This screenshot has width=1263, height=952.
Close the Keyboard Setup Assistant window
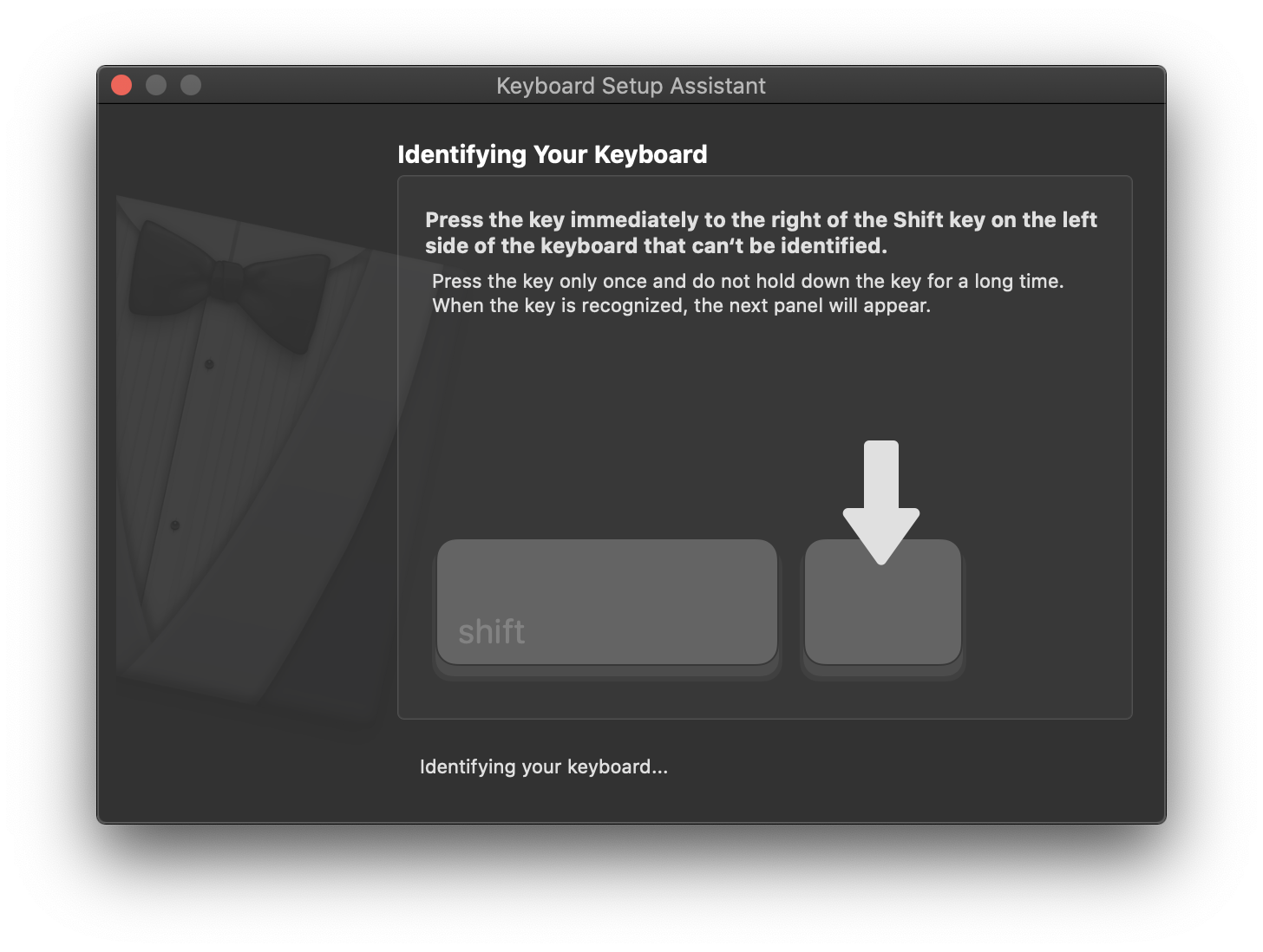coord(121,85)
